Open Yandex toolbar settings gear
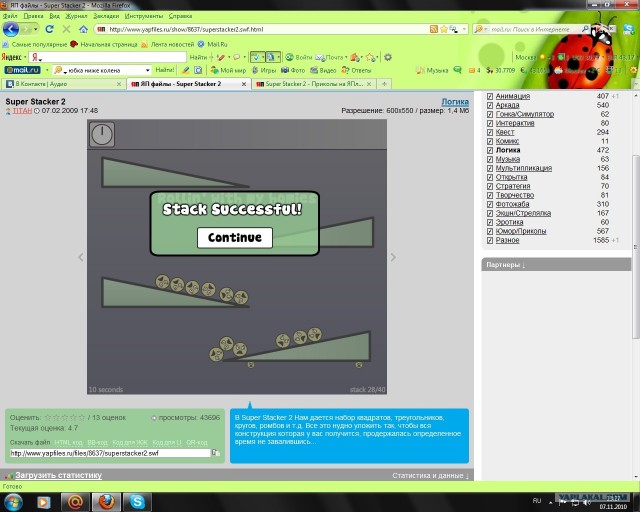The width and height of the screenshot is (640, 512). click(x=388, y=57)
